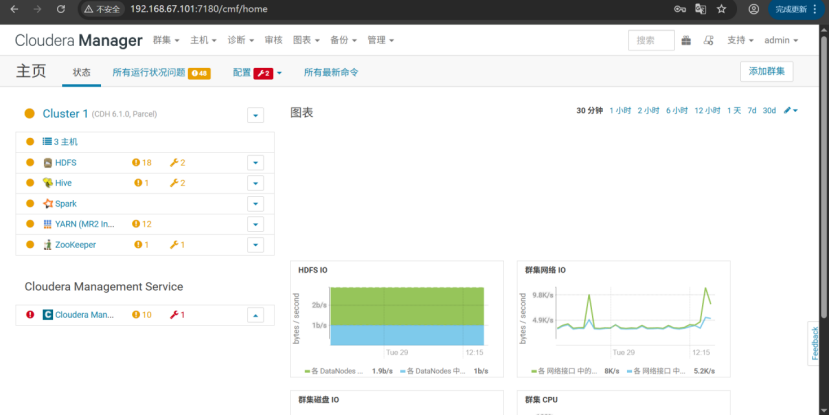Click the ZooKeeper service icon
The width and height of the screenshot is (830, 415).
[48, 245]
